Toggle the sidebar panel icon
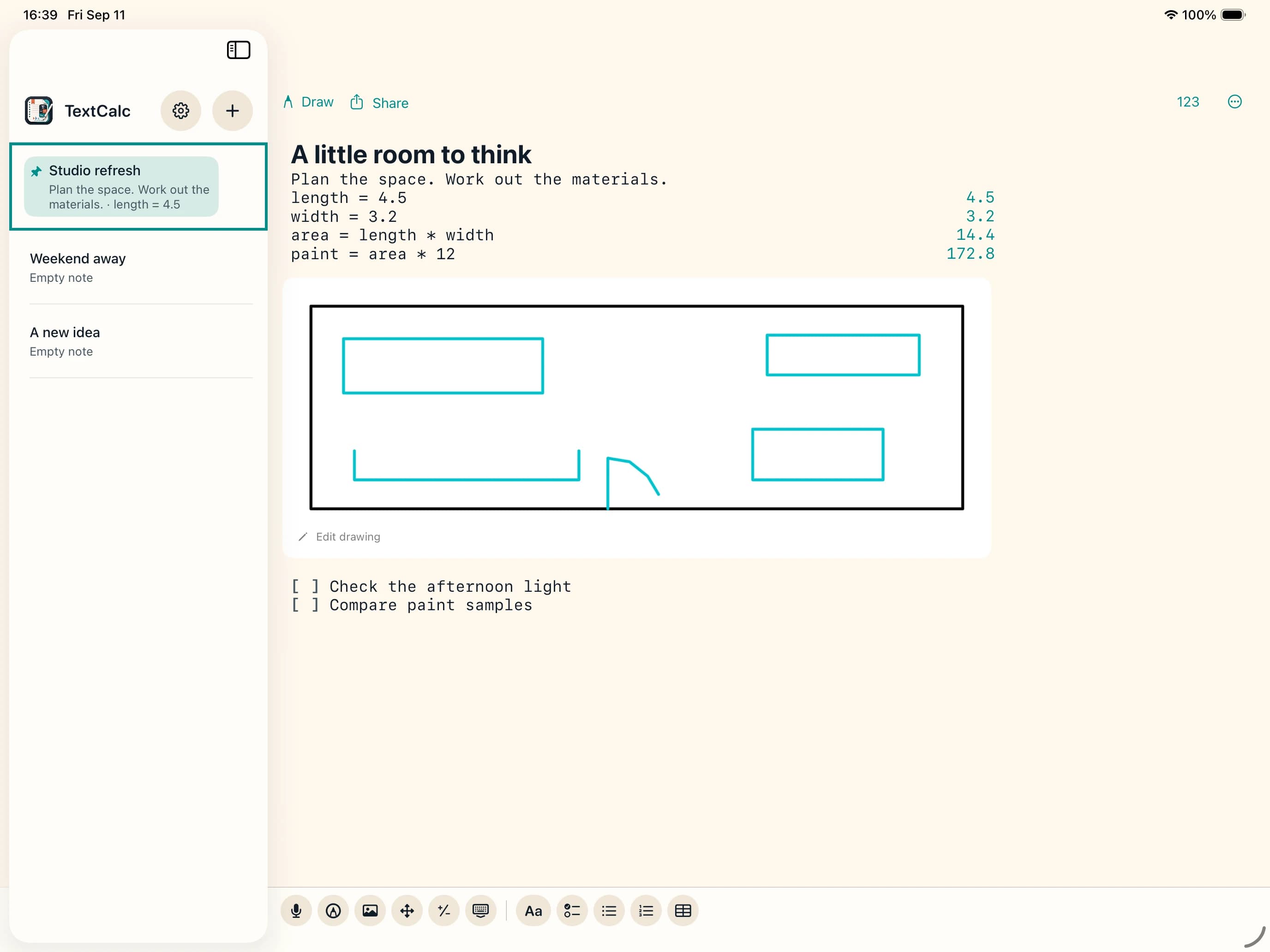 (238, 50)
